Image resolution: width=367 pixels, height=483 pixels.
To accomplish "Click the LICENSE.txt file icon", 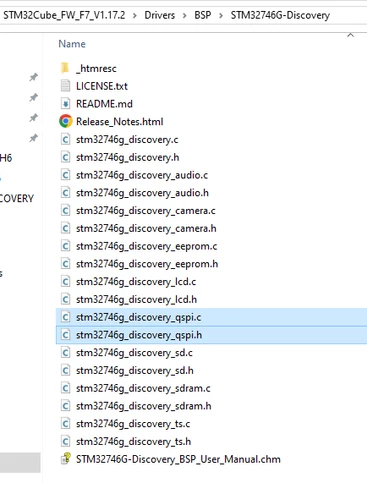I will coord(65,86).
